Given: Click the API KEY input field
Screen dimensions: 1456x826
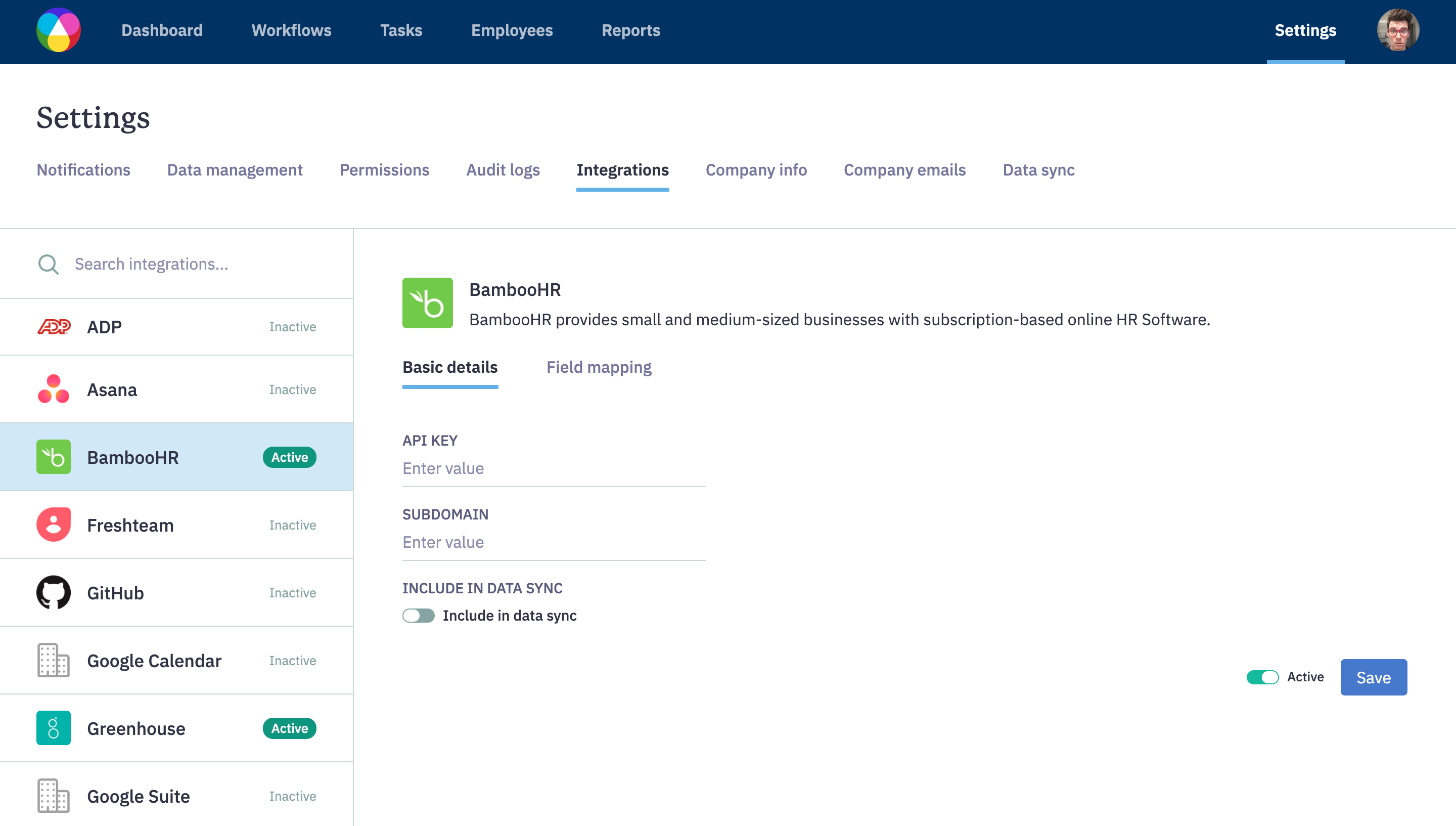Looking at the screenshot, I should tap(554, 468).
